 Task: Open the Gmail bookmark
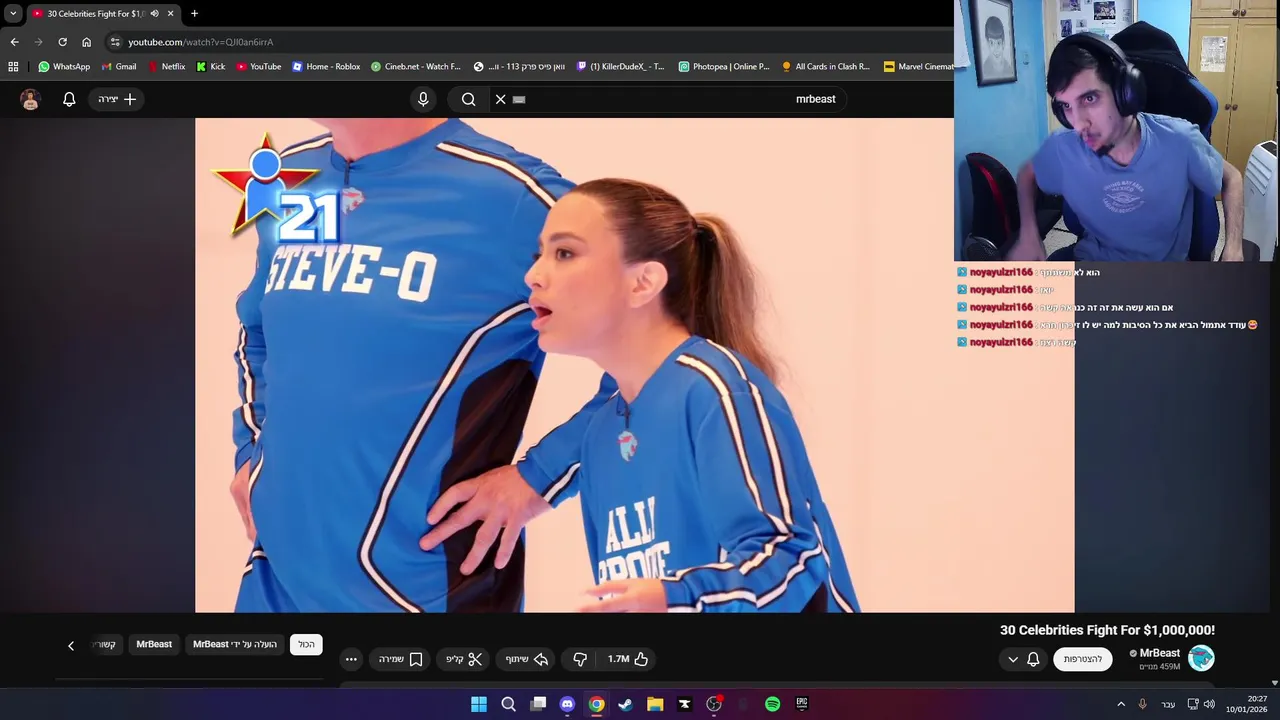119,67
